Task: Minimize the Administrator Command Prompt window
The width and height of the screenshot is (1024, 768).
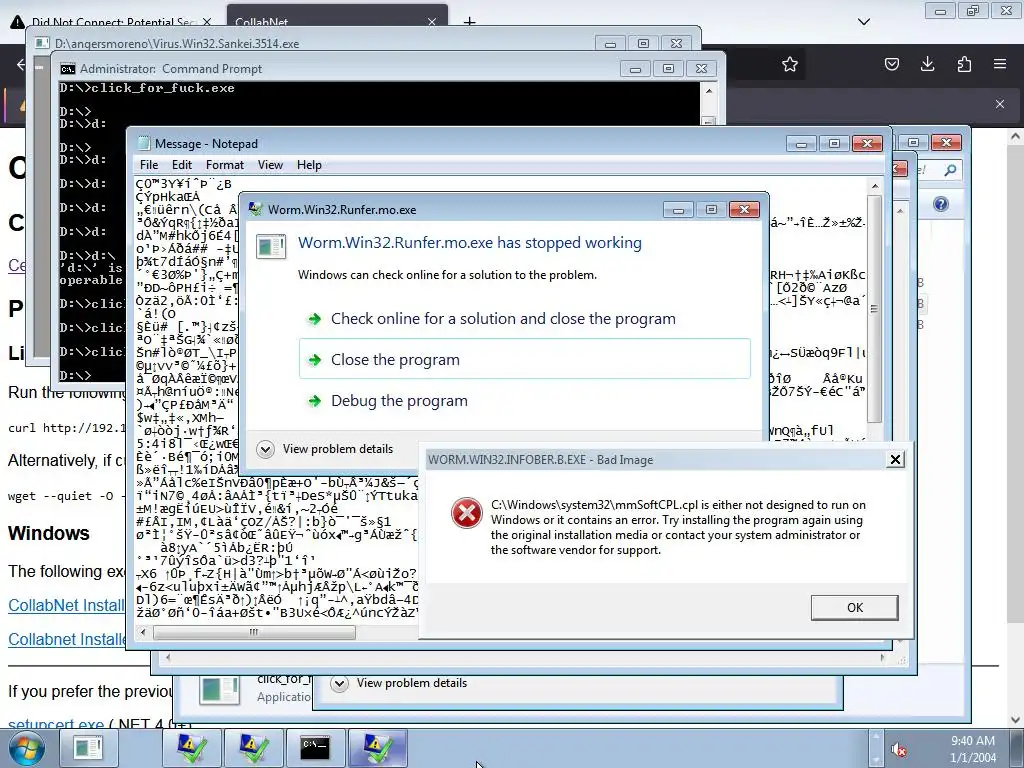Action: [x=635, y=69]
